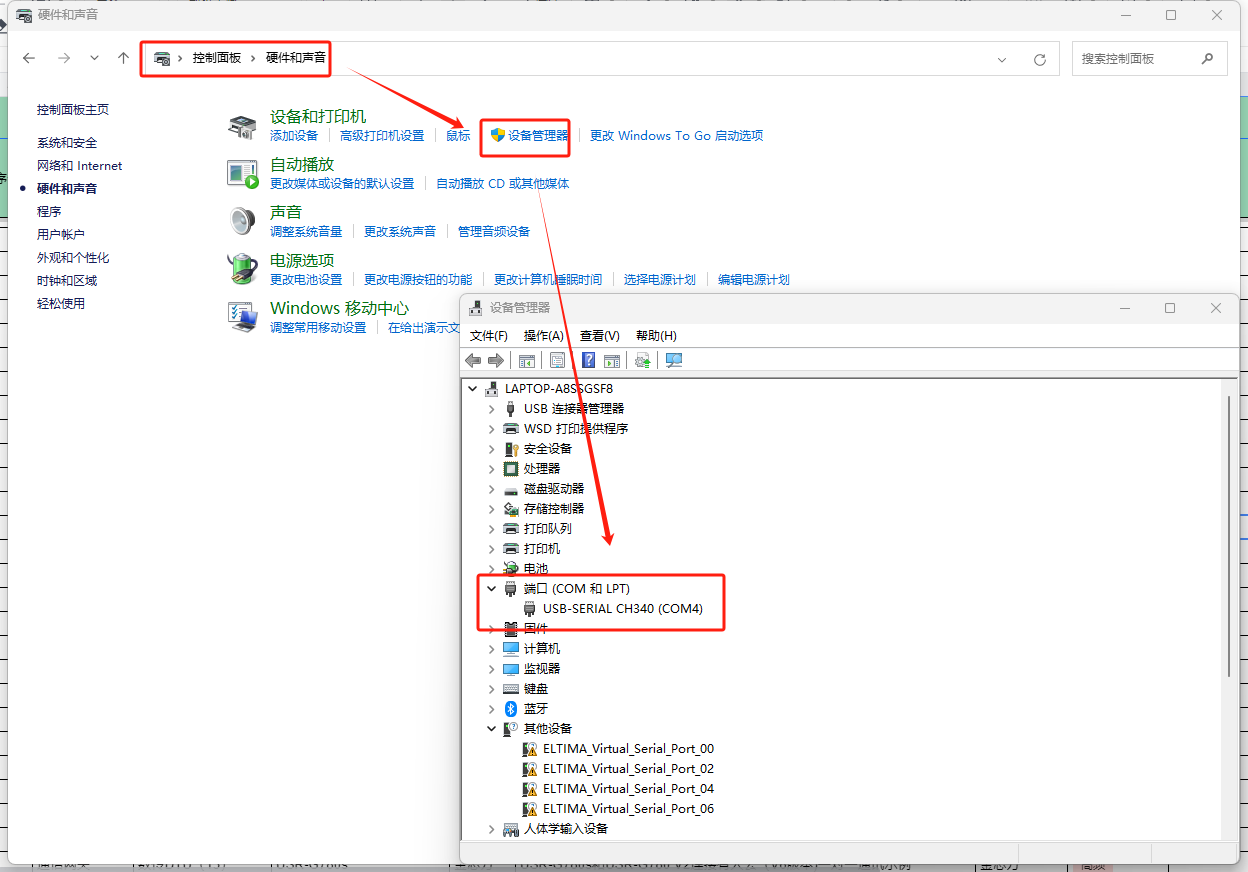This screenshot has height=872, width=1248.
Task: Open the recent locations dropdown arrow
Action: click(x=94, y=58)
